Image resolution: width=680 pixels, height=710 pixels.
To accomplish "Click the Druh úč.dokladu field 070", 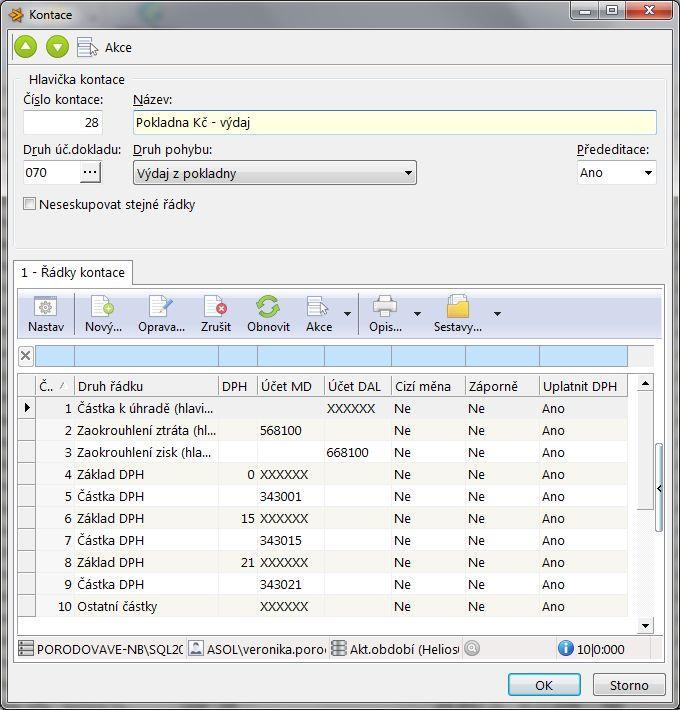I will coord(52,173).
